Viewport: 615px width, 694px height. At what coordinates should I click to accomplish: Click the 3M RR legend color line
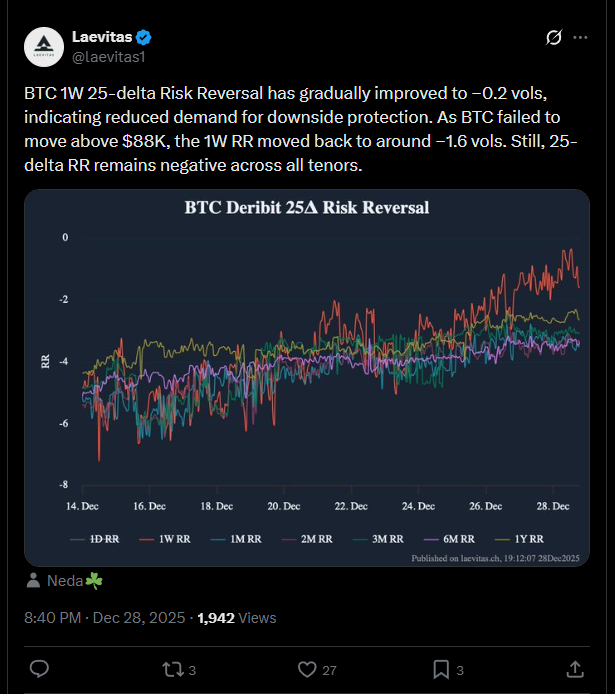360,539
